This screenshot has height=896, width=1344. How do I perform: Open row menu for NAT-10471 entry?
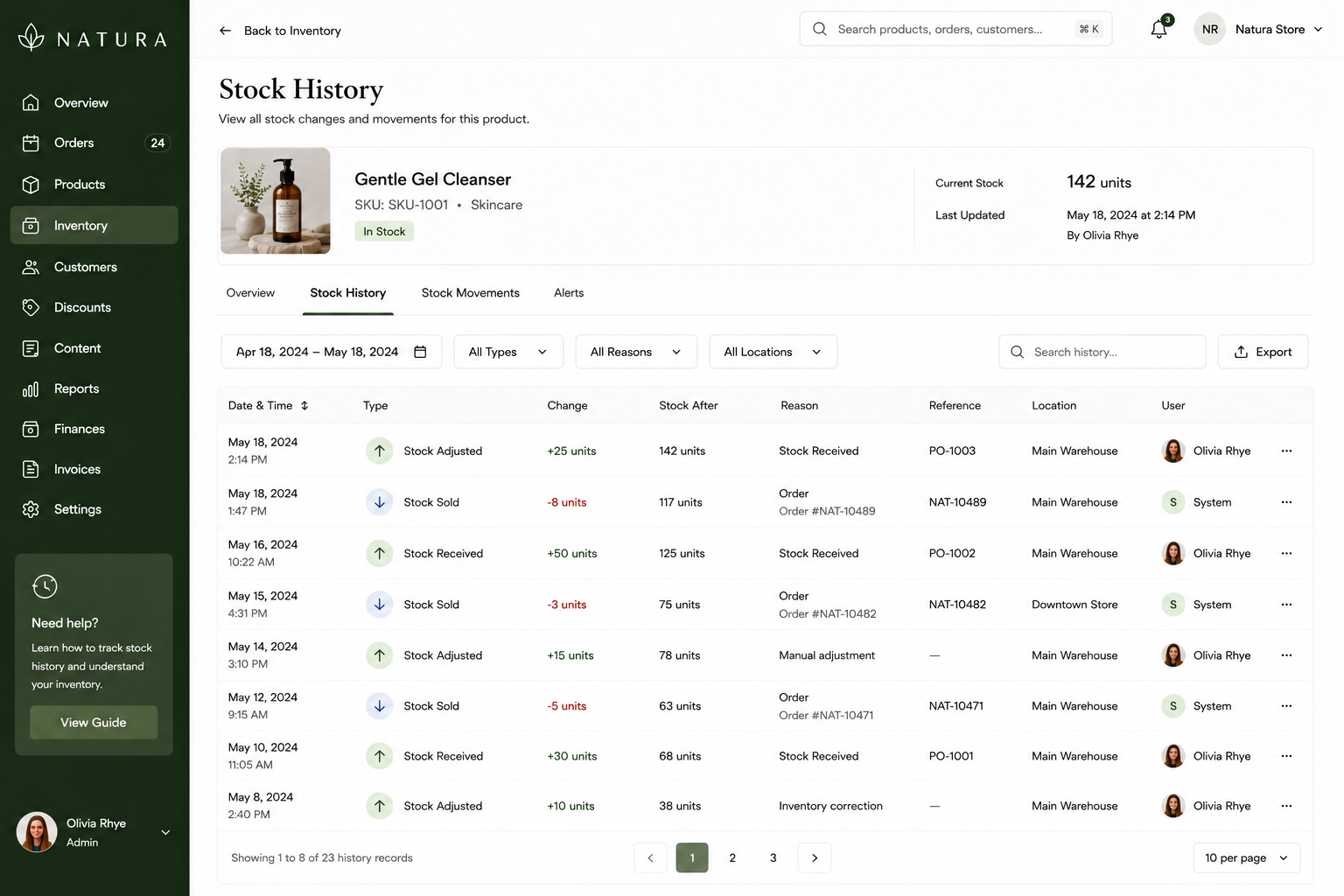point(1286,706)
